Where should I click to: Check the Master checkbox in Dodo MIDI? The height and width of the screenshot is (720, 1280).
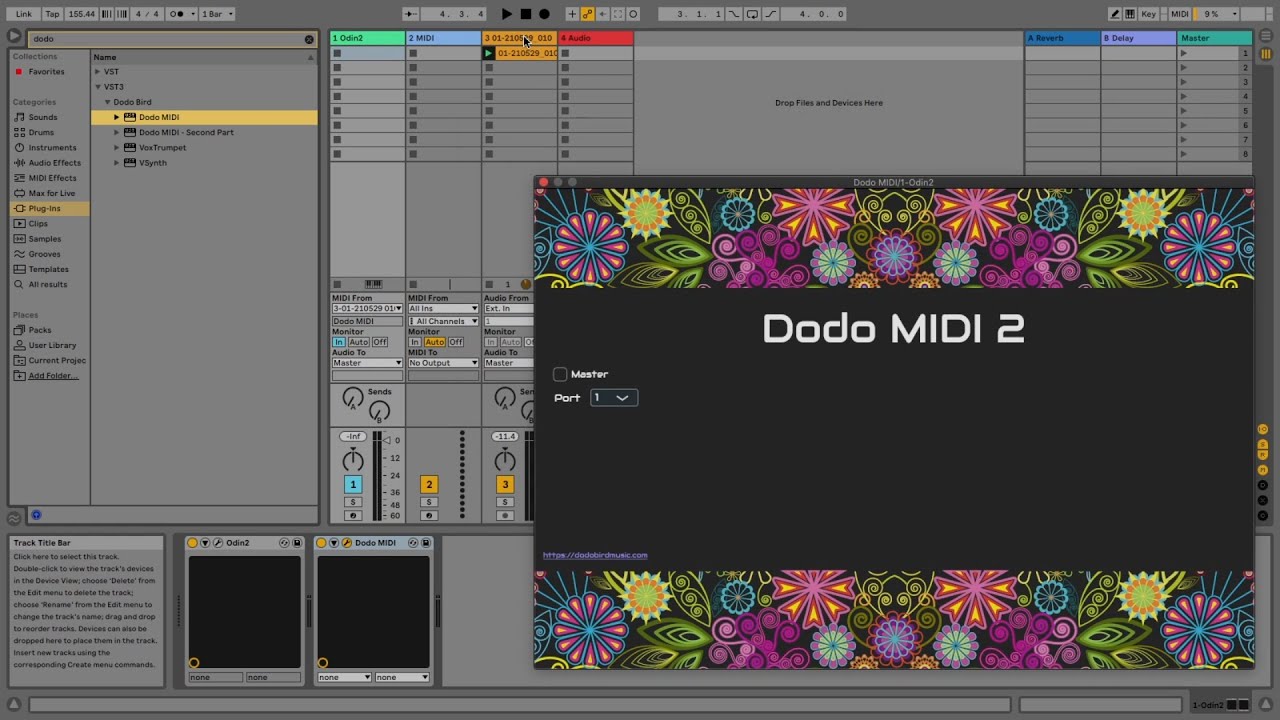(560, 374)
